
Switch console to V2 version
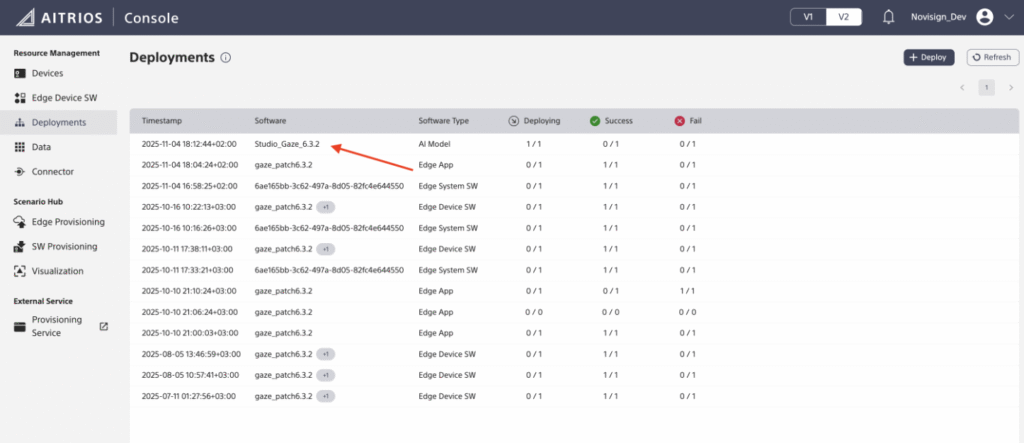click(842, 17)
